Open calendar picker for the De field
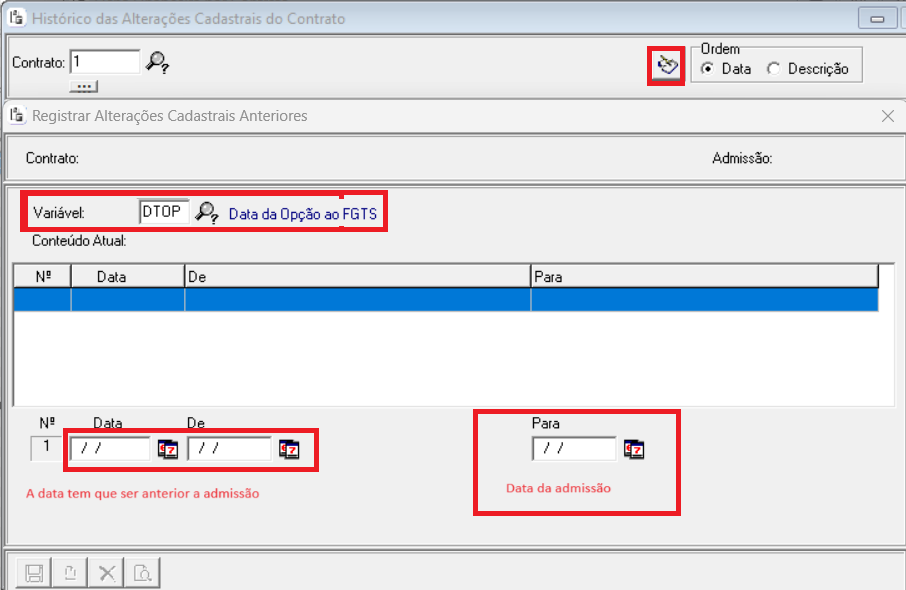This screenshot has width=906, height=590. (x=289, y=450)
